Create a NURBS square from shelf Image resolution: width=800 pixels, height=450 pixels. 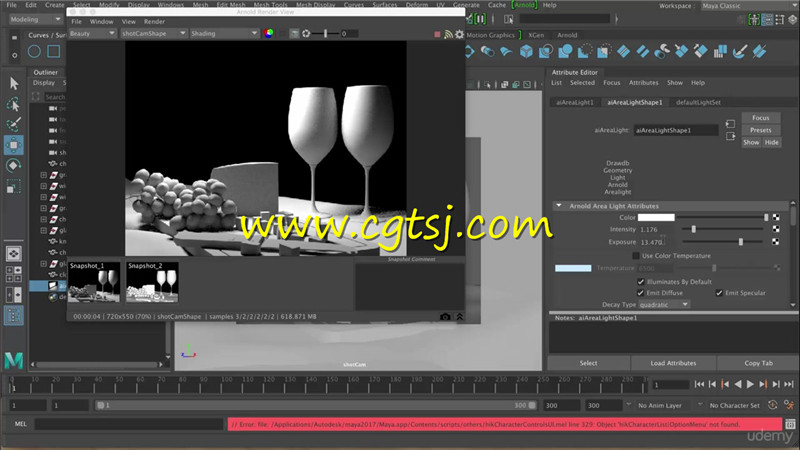click(54, 52)
